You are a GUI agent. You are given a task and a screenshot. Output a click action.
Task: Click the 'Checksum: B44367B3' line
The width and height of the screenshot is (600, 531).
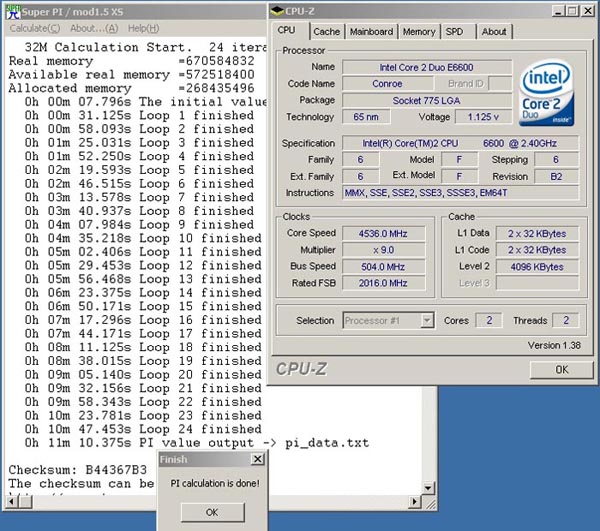point(78,470)
